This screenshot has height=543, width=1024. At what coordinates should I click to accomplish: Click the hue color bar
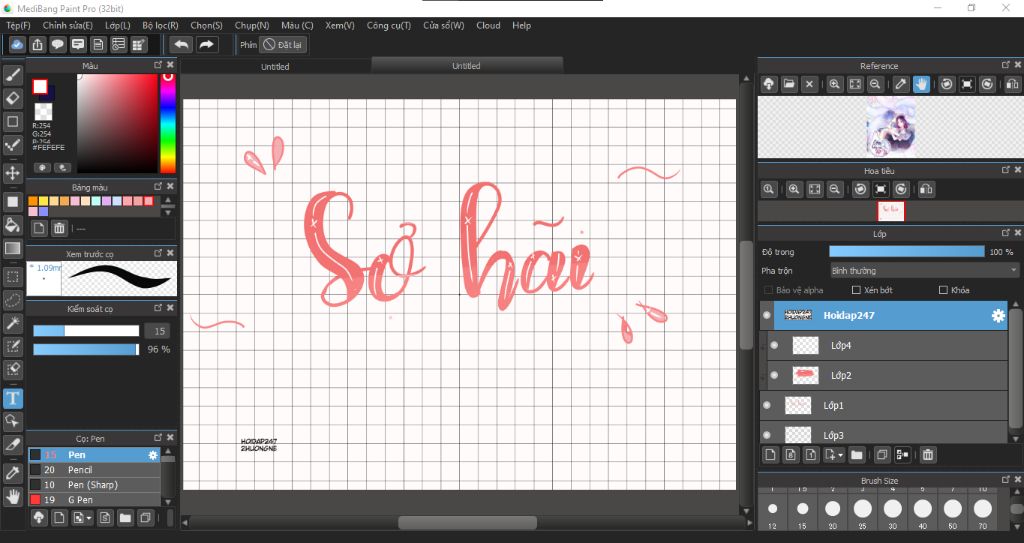(168, 123)
